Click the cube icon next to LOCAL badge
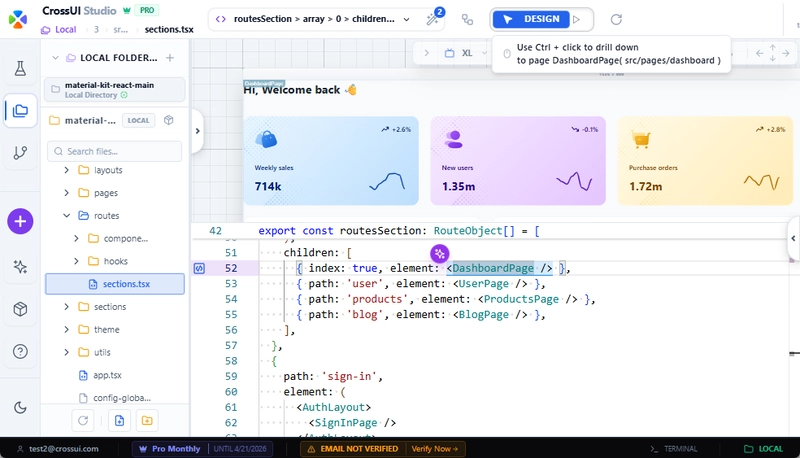Image resolution: width=800 pixels, height=458 pixels. [169, 120]
